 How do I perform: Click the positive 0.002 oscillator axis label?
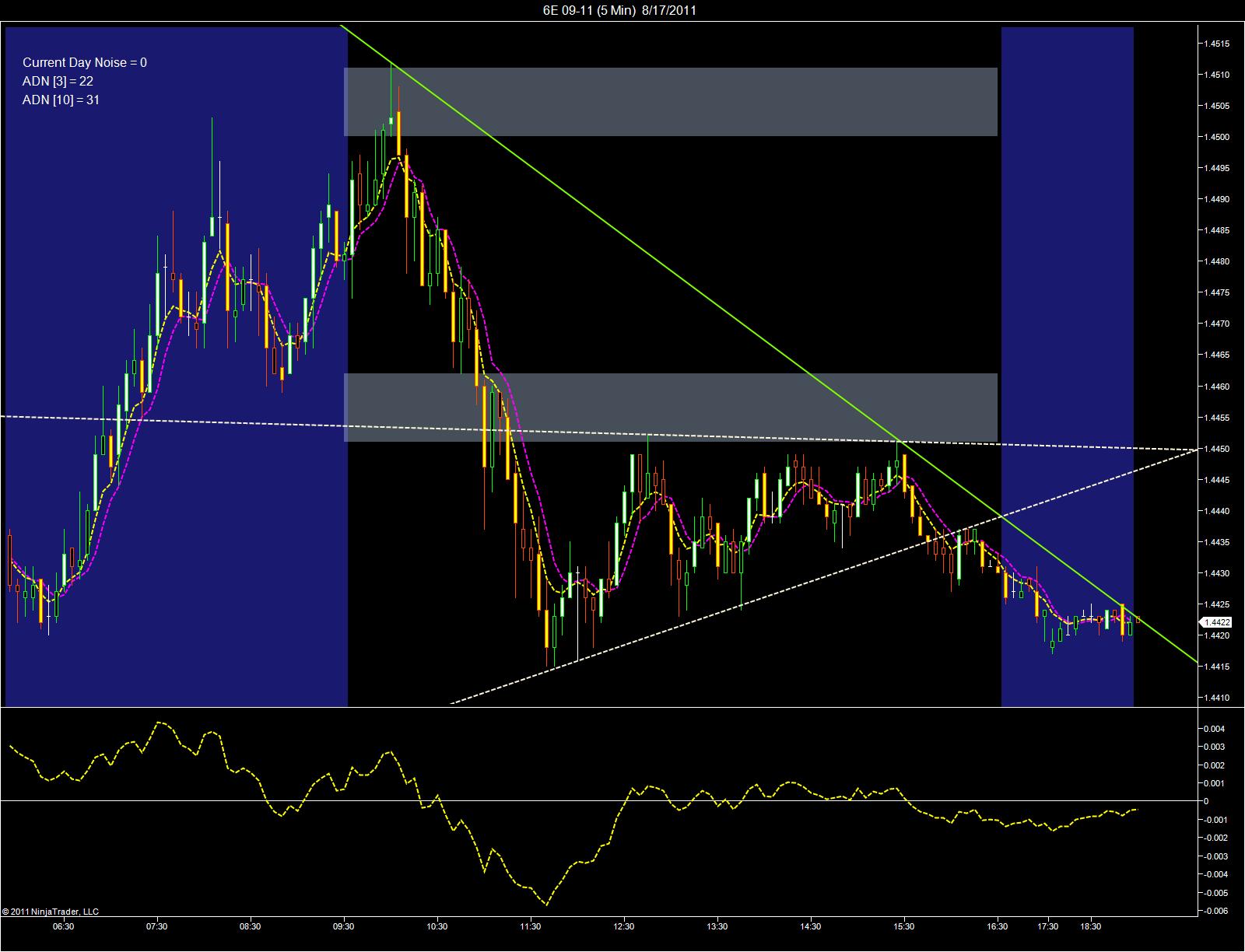[1214, 765]
